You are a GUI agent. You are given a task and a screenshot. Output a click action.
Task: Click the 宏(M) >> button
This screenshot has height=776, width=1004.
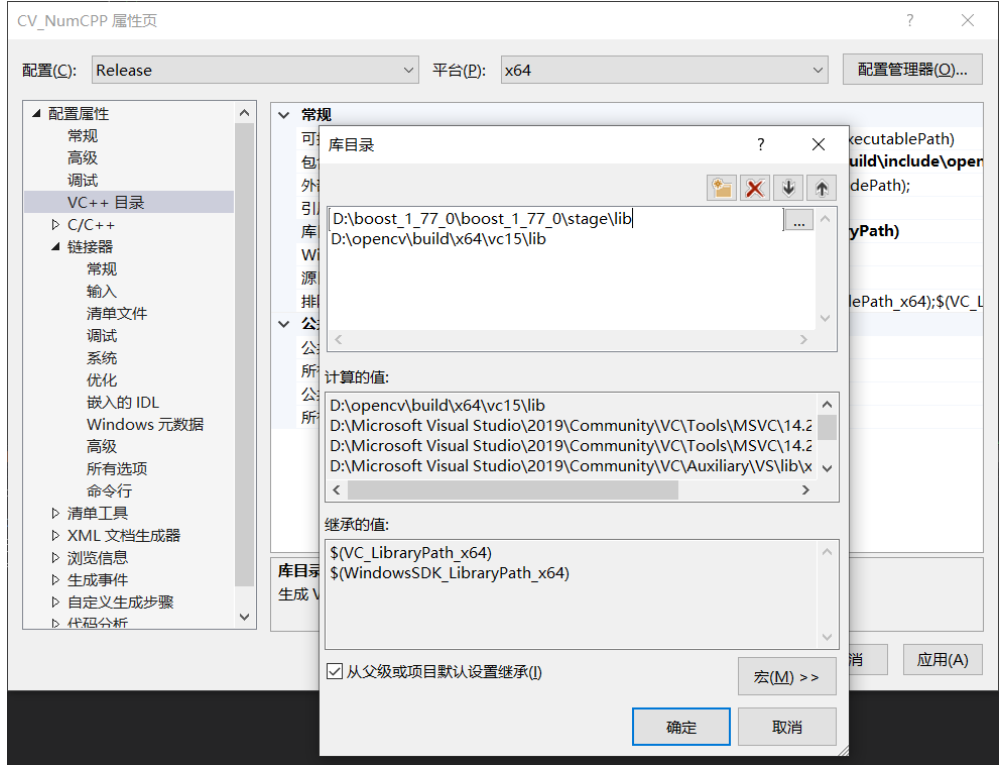point(786,677)
